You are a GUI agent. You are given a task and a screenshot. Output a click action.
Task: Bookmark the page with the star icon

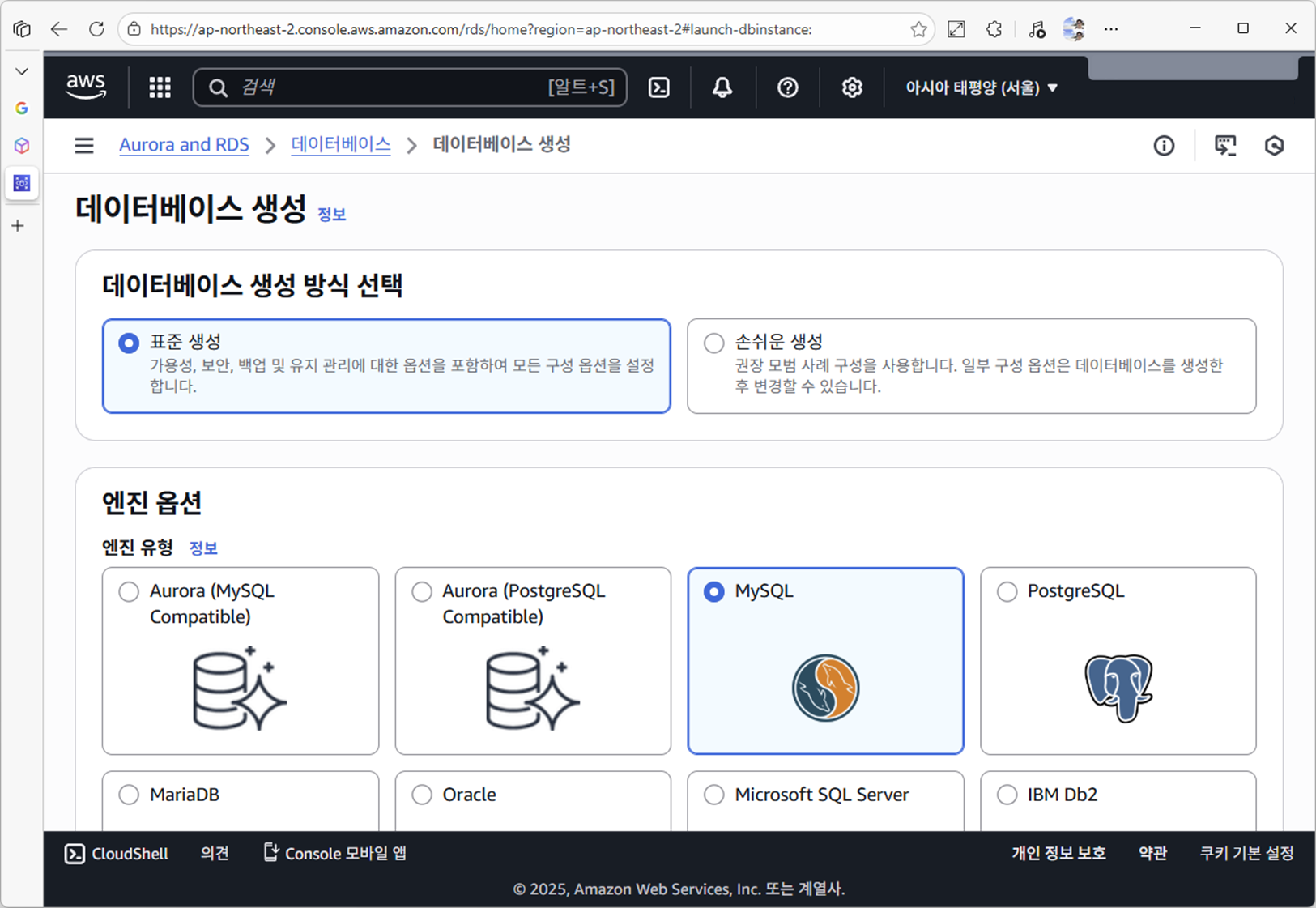coord(918,29)
